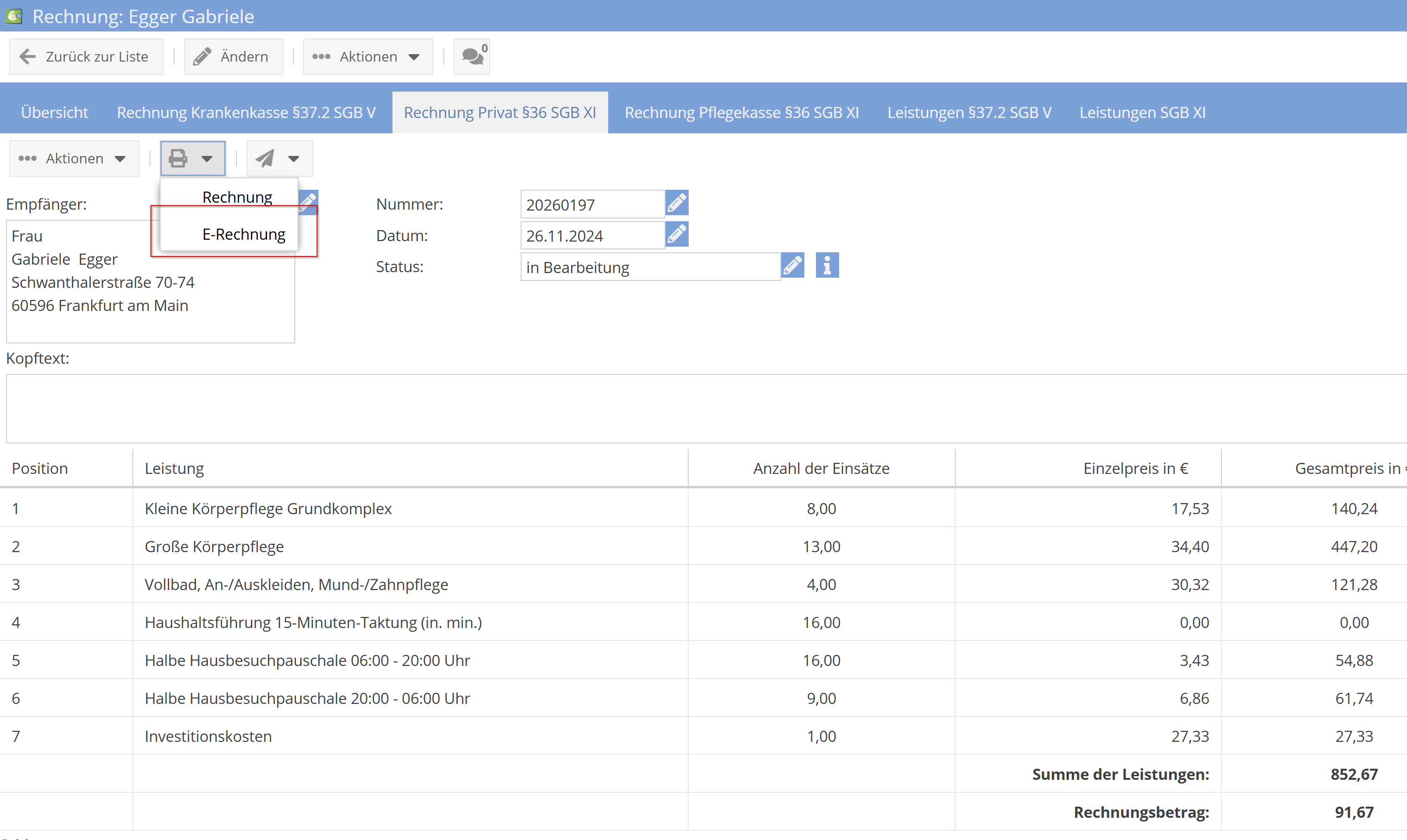Expand the send options dropdown arrow
The width and height of the screenshot is (1407, 840).
pyautogui.click(x=294, y=158)
